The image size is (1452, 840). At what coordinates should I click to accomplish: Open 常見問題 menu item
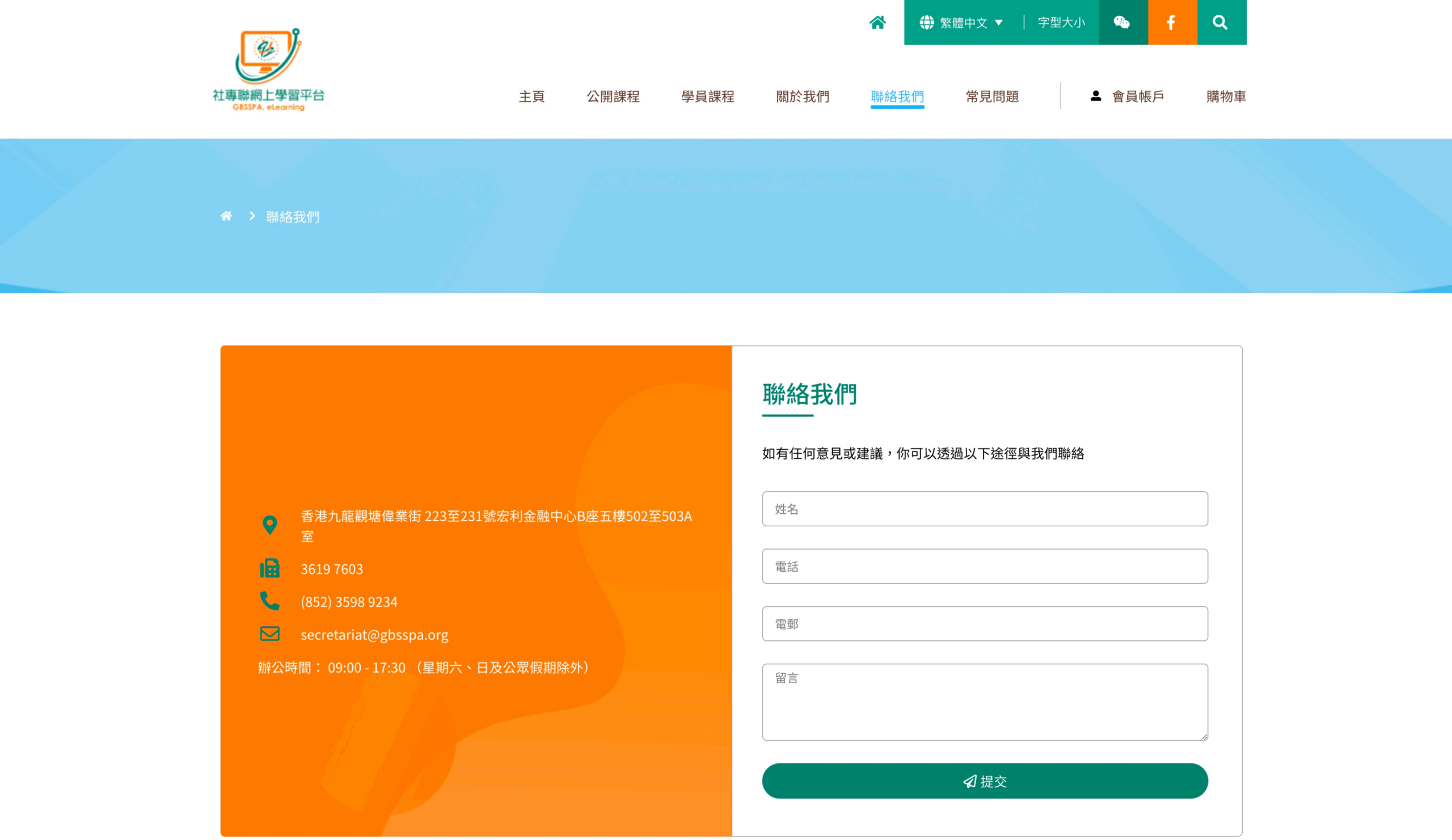991,96
